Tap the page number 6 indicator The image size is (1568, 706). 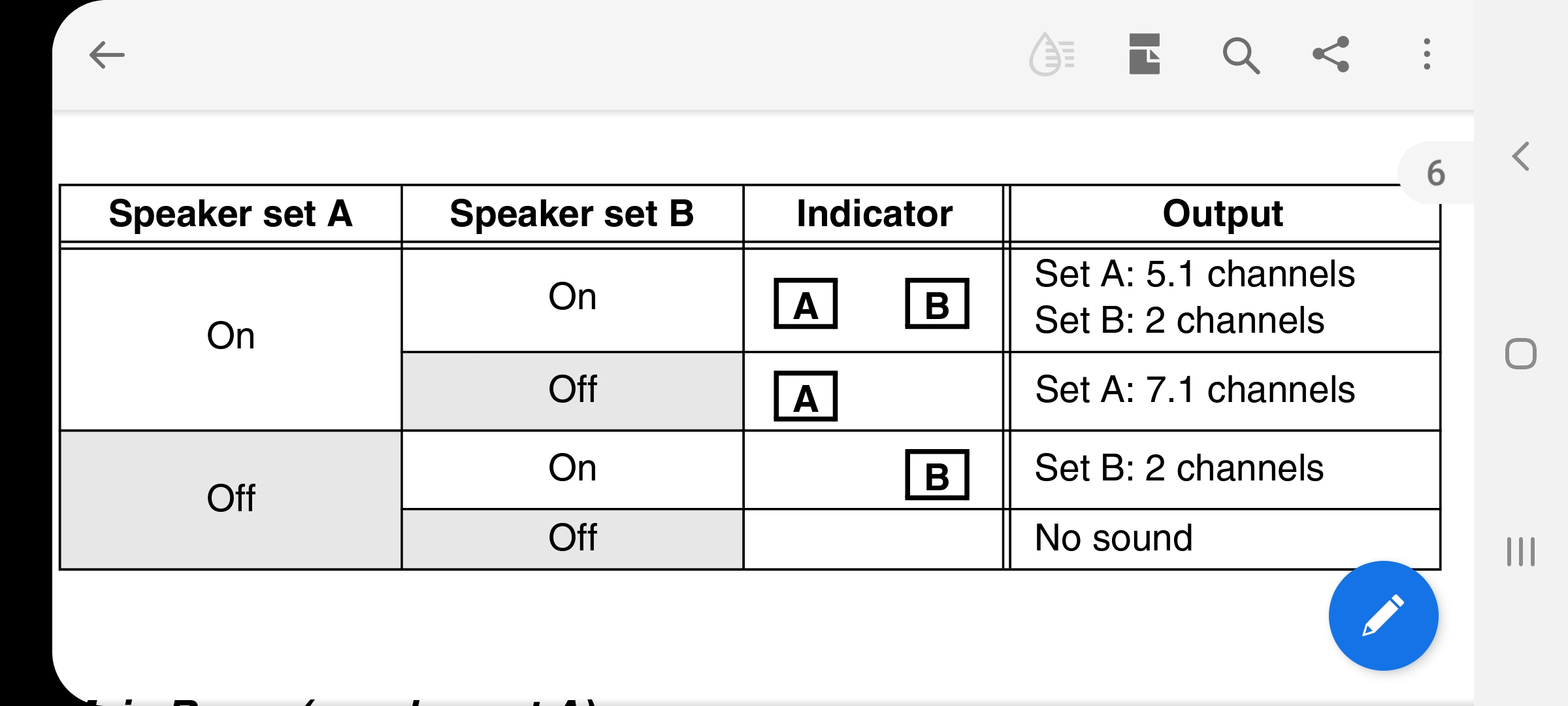tap(1435, 173)
